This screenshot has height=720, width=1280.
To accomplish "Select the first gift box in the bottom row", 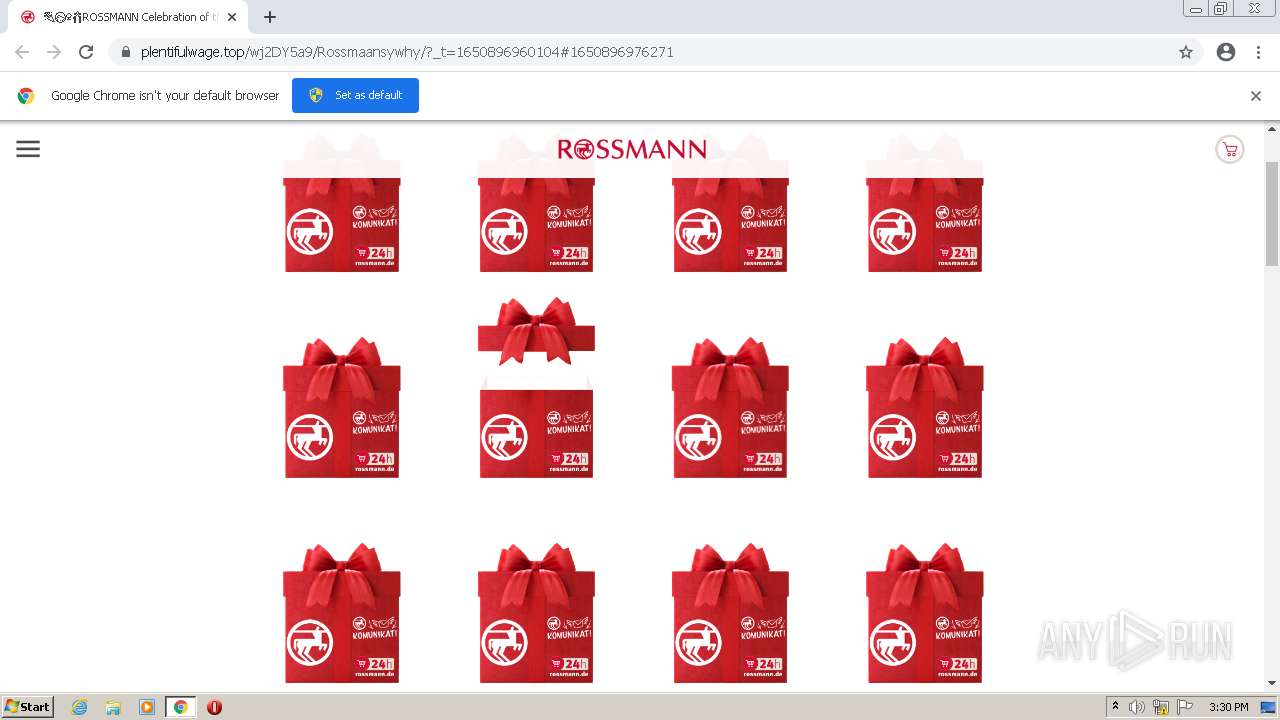I will coord(342,614).
